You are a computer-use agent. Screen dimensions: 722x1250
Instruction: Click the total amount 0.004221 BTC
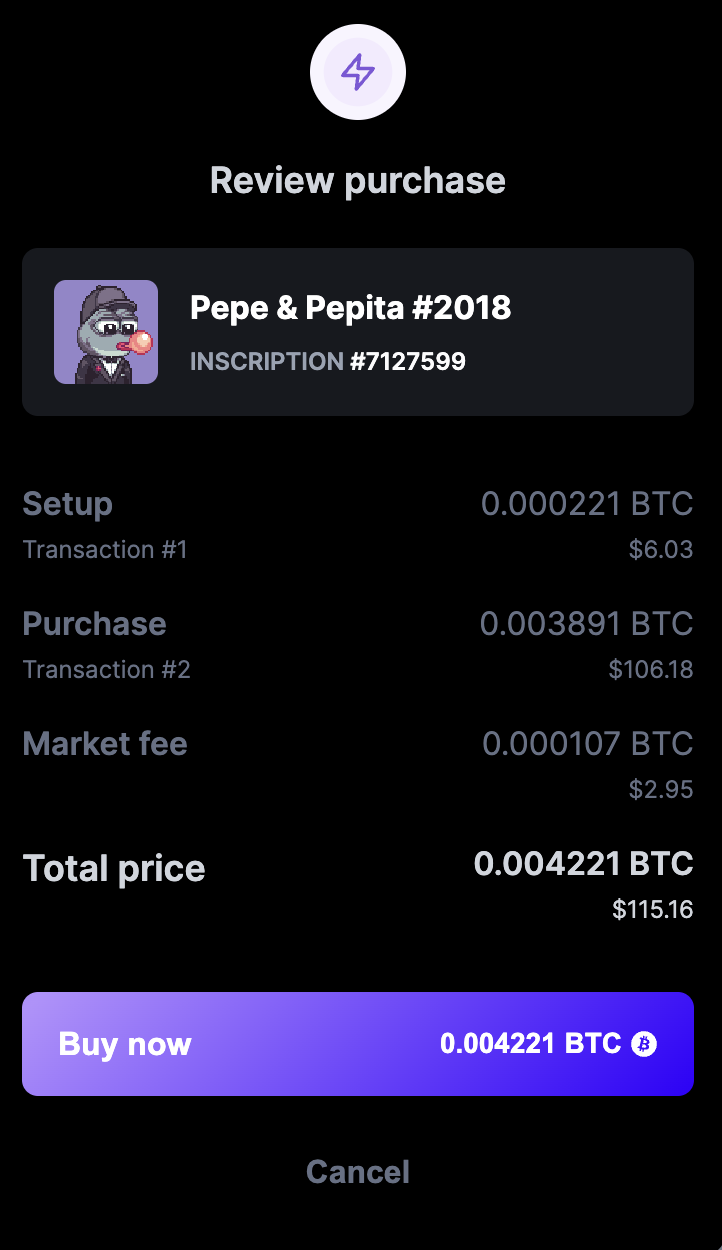tap(583, 864)
